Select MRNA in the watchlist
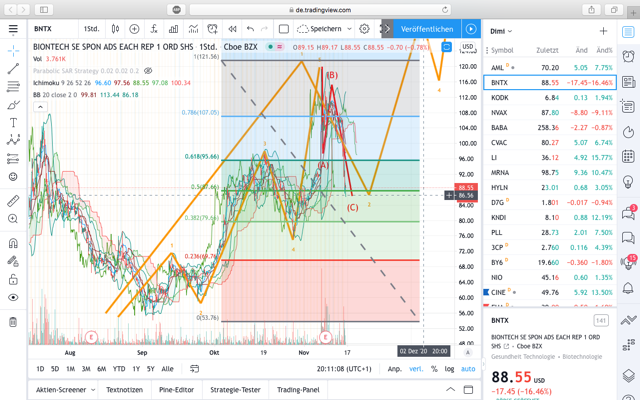 click(550, 173)
